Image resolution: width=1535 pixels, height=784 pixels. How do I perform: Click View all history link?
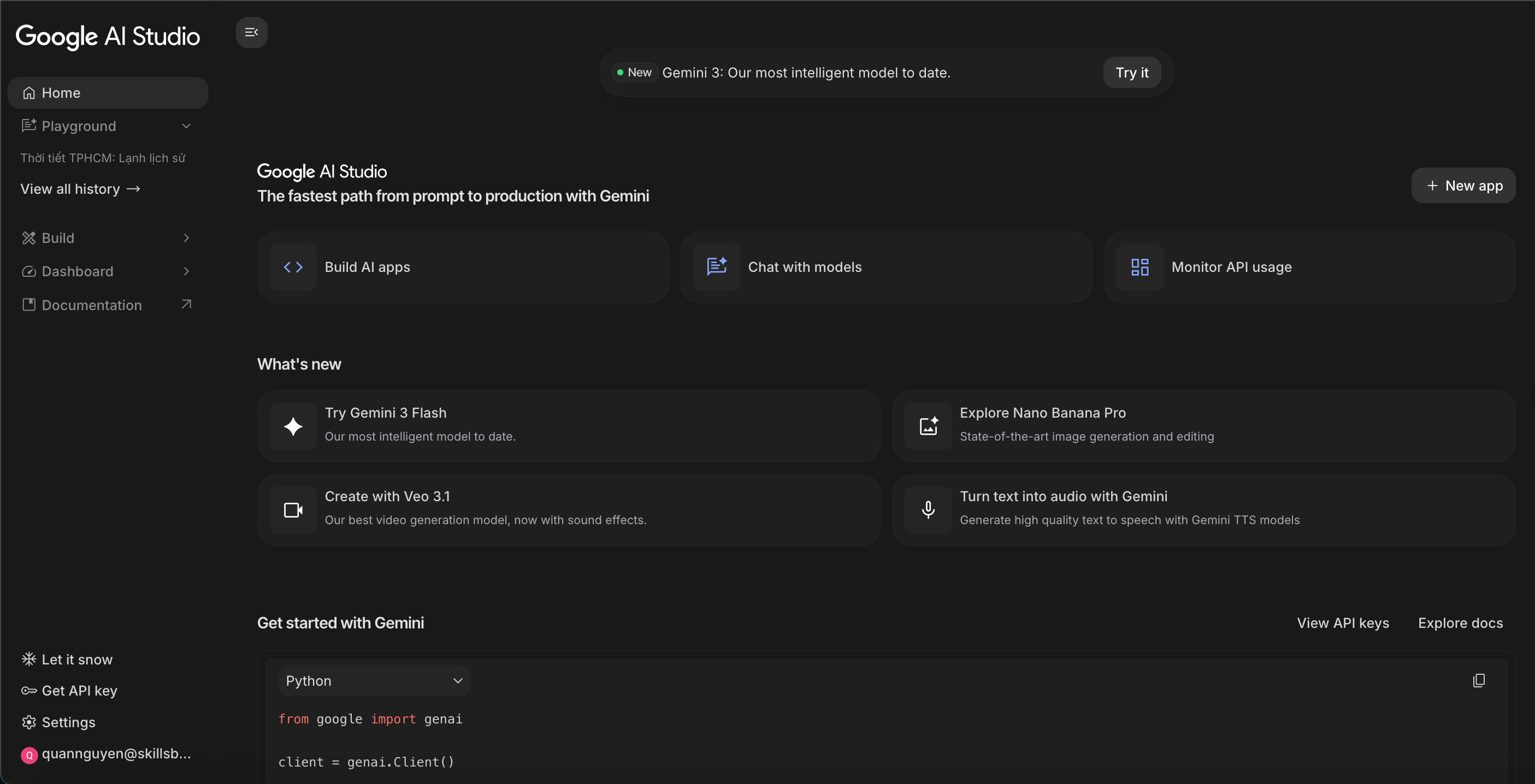80,189
